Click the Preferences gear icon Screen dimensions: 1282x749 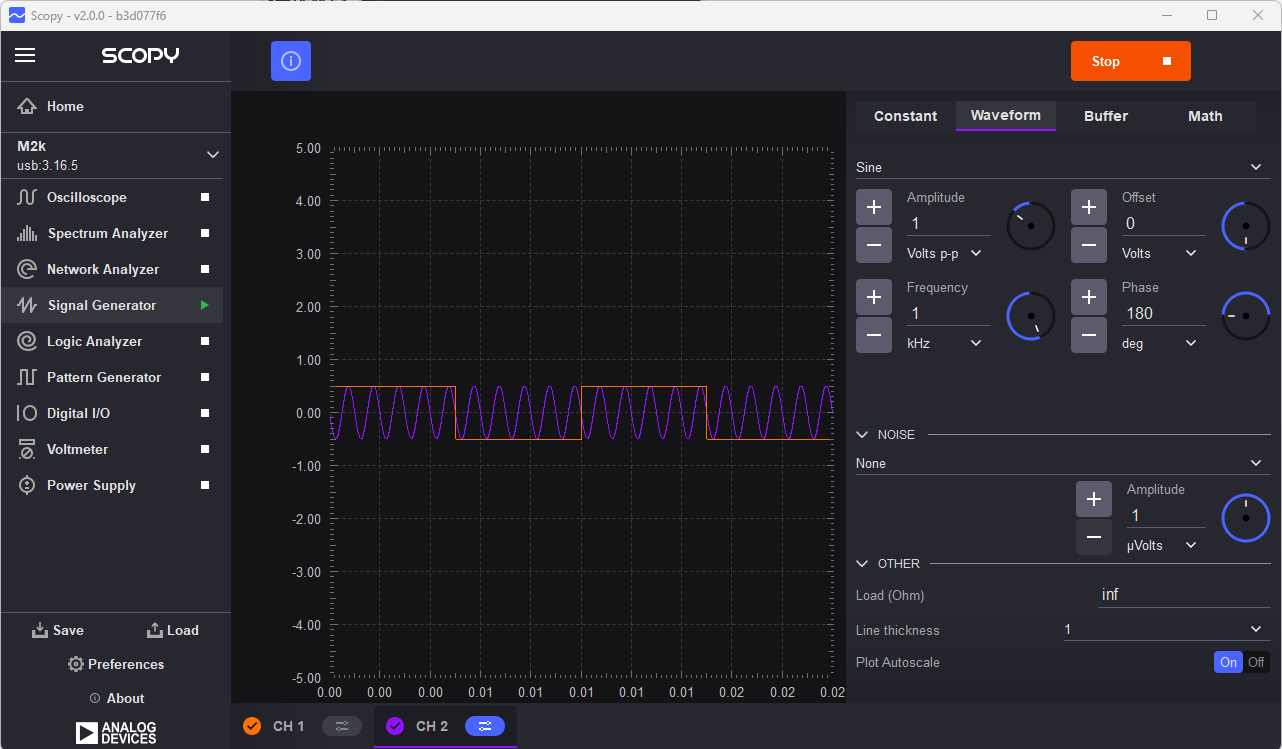tap(75, 664)
